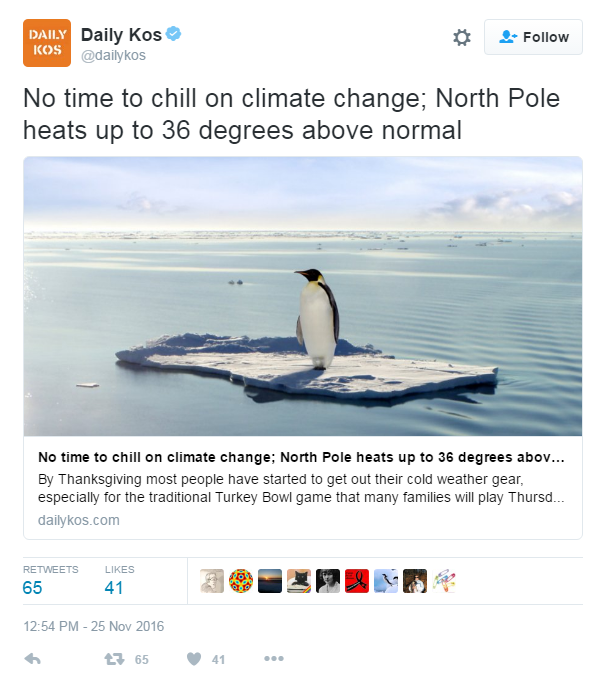Screen dimensions: 600x689
Task: Open the article card headline link
Action: pos(300,458)
